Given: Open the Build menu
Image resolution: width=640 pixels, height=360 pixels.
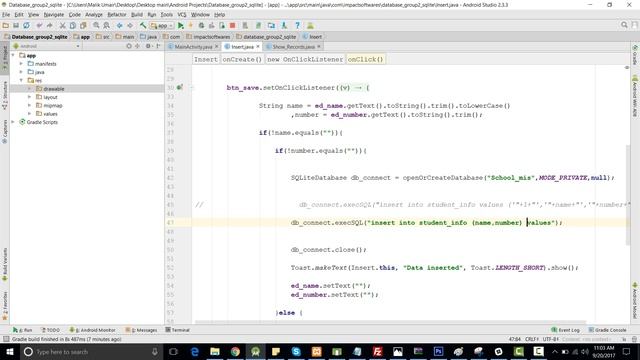Looking at the screenshot, I should tap(137, 14).
